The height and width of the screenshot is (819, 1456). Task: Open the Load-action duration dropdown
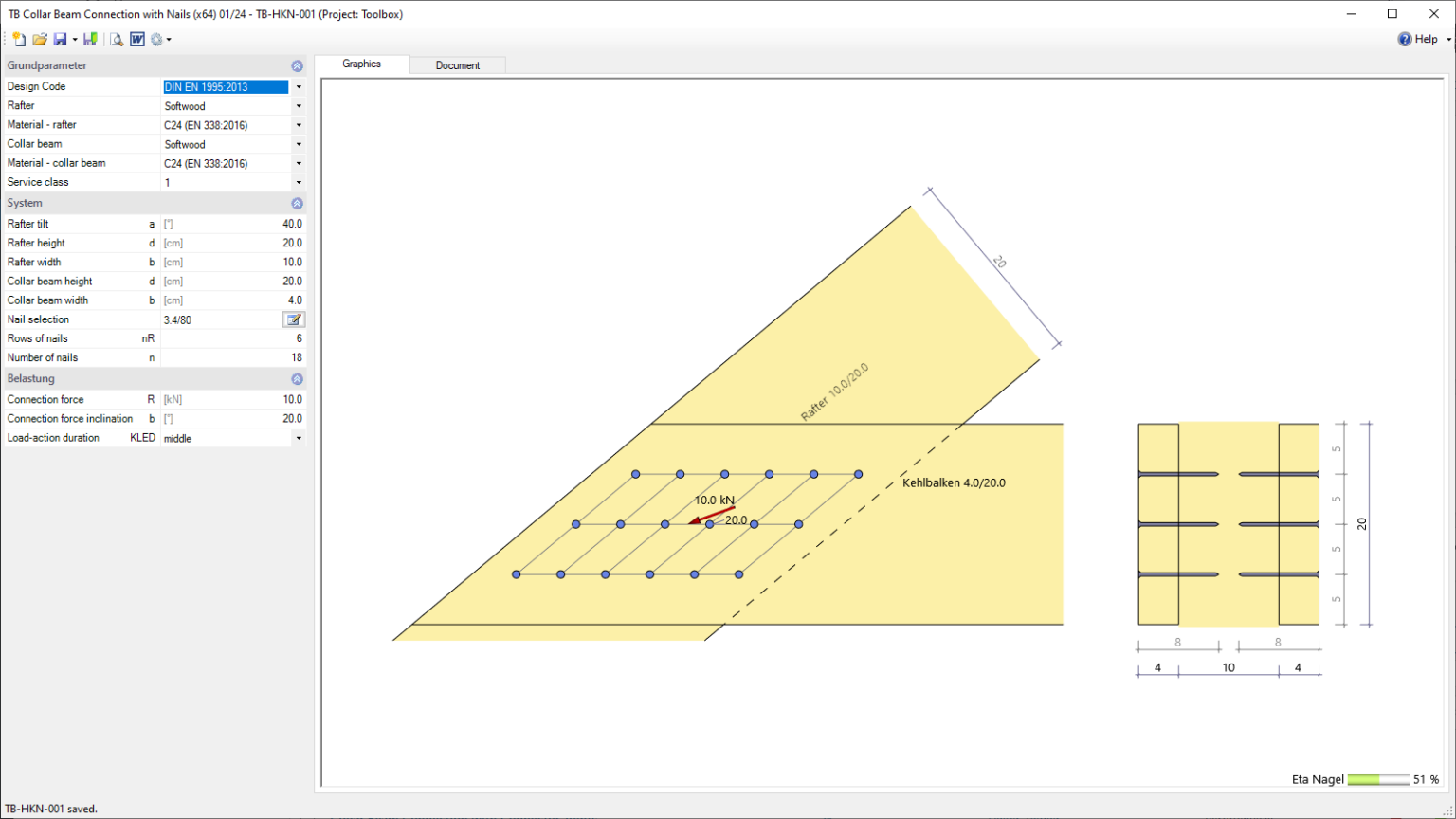coord(299,438)
